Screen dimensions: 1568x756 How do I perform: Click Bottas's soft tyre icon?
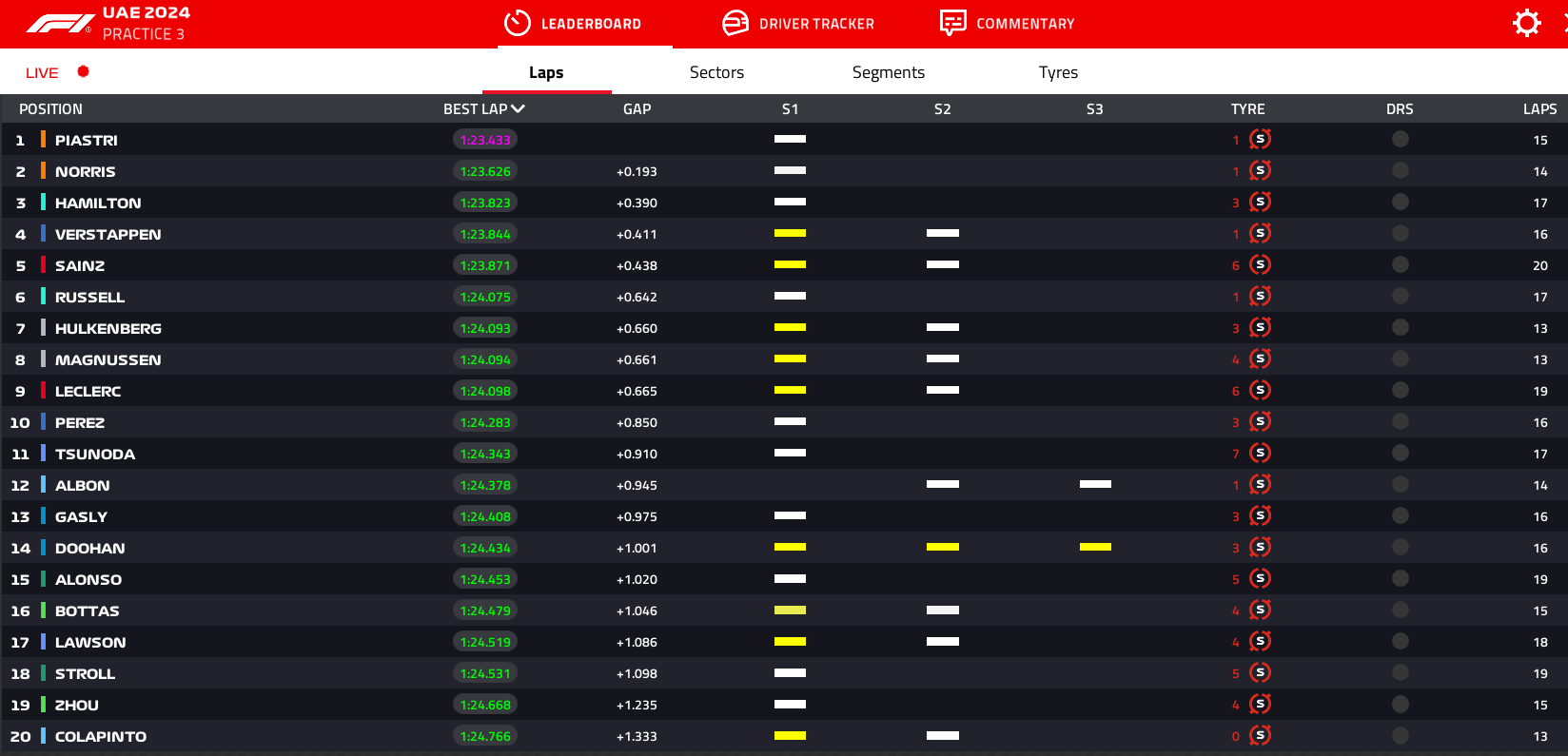pos(1260,610)
